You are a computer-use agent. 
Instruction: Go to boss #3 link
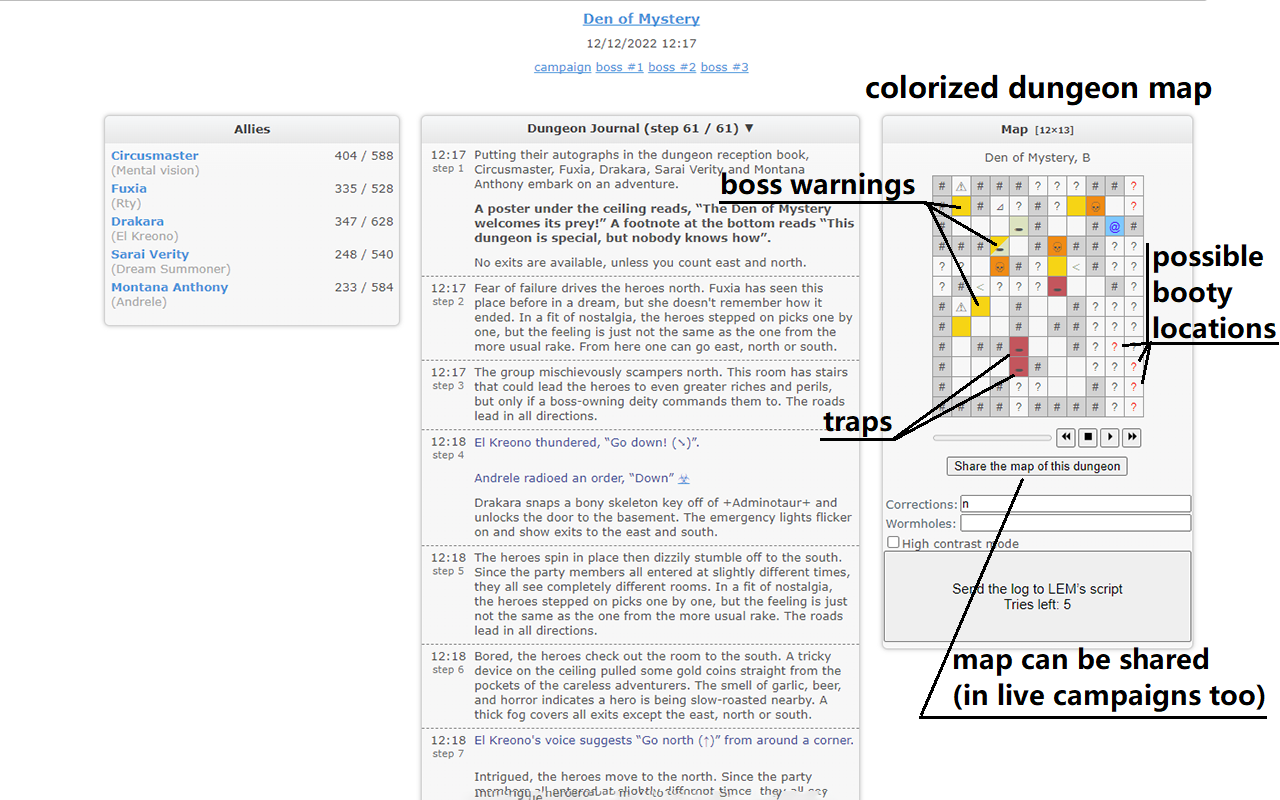click(x=724, y=67)
